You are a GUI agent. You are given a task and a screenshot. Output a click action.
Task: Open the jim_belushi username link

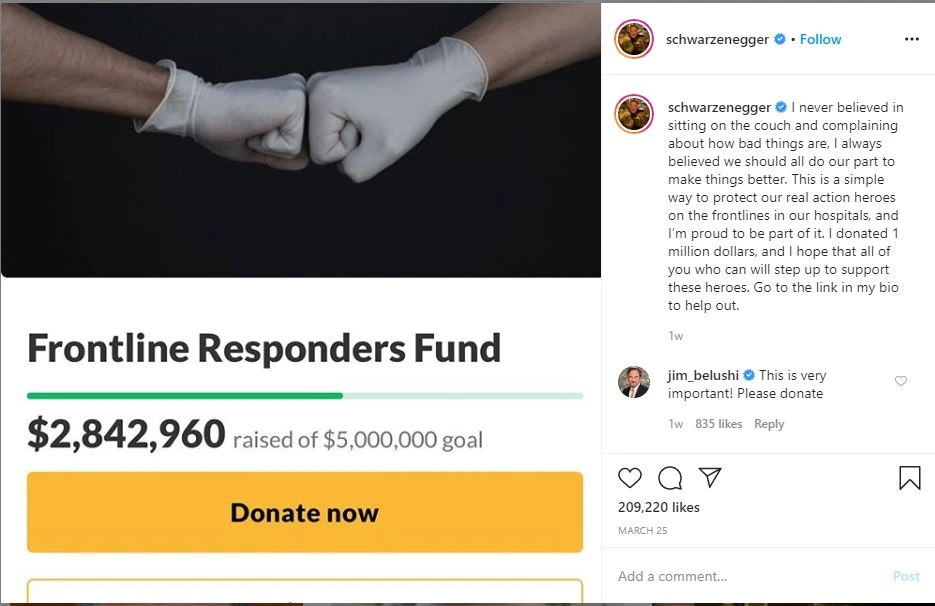(703, 375)
